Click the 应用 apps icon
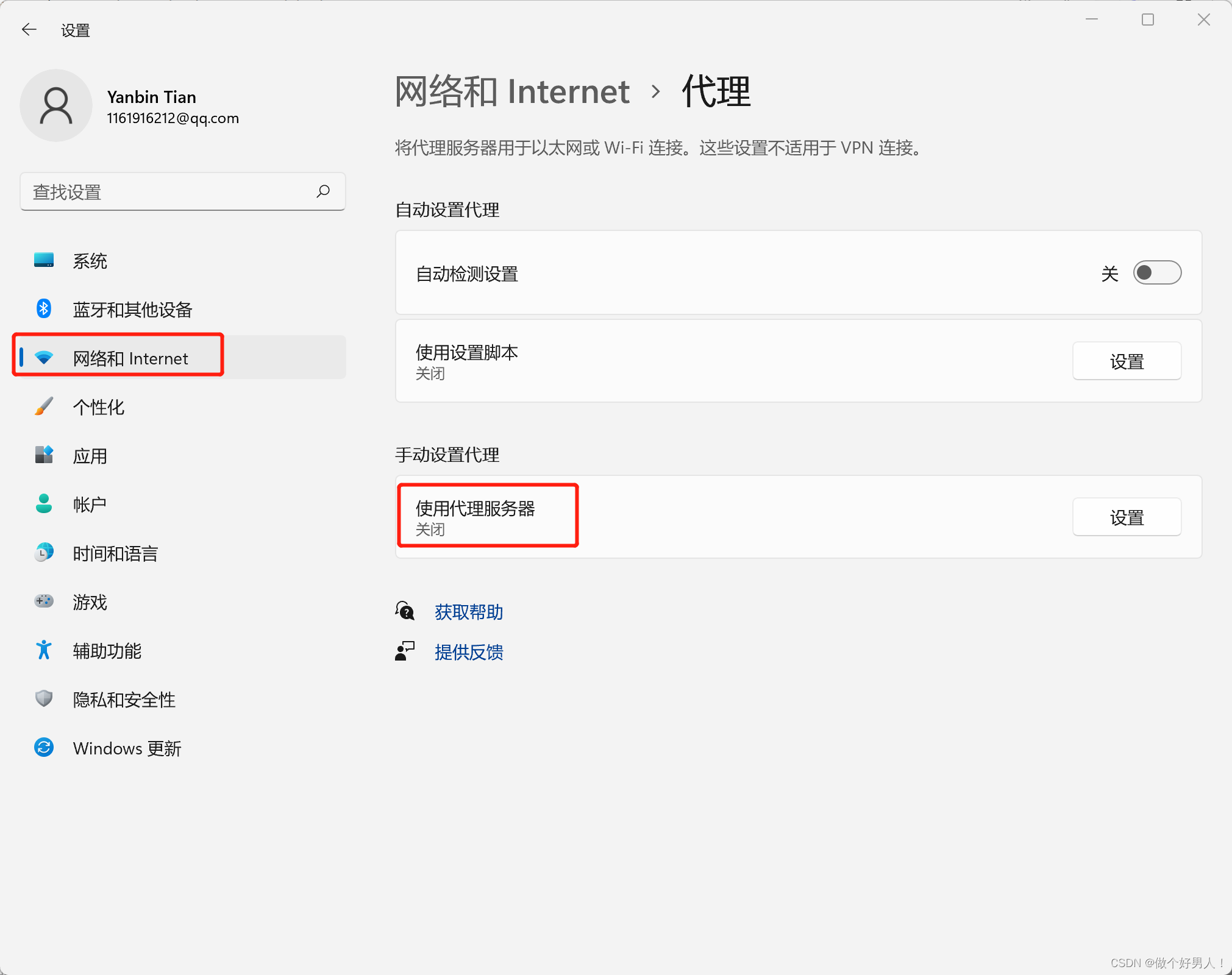The width and height of the screenshot is (1232, 975). coord(44,455)
